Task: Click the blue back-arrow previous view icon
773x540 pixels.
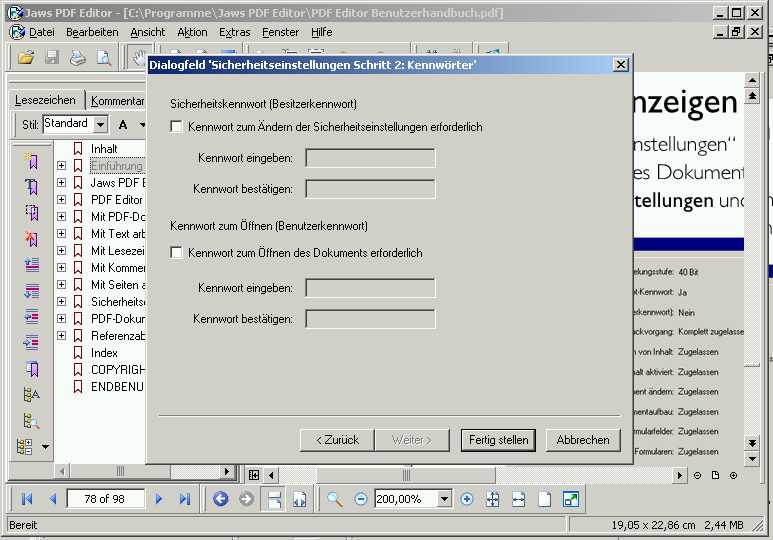Action: 220,499
